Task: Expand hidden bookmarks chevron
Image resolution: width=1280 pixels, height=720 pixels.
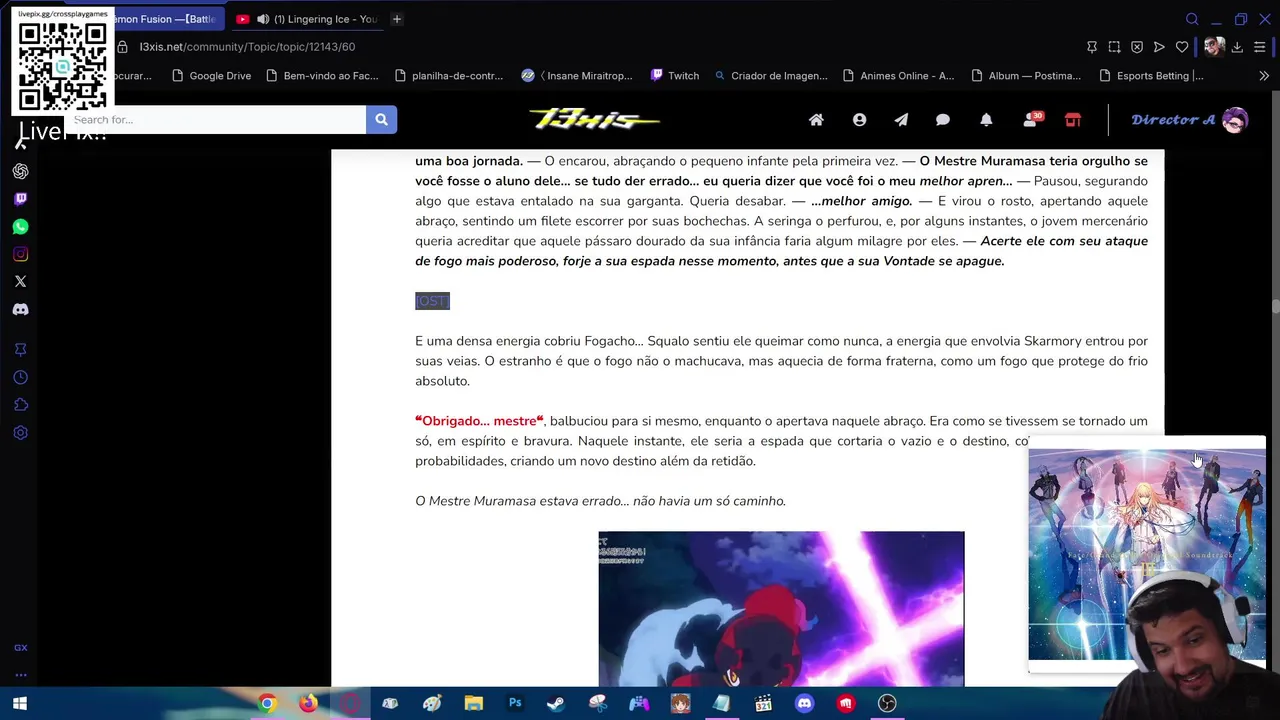Action: click(x=1264, y=76)
